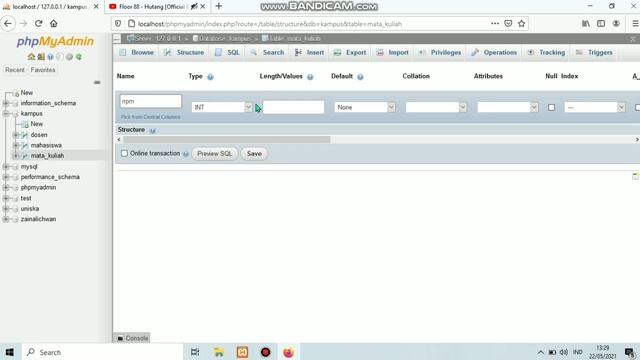Click the Preview SQL button
The image size is (640, 360).
pos(214,154)
